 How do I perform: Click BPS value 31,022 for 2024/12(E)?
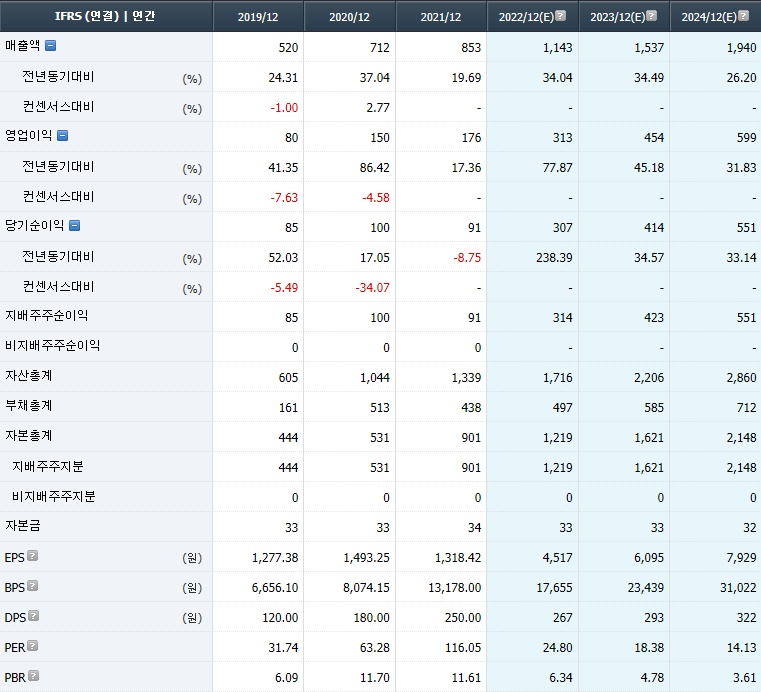pyautogui.click(x=738, y=588)
